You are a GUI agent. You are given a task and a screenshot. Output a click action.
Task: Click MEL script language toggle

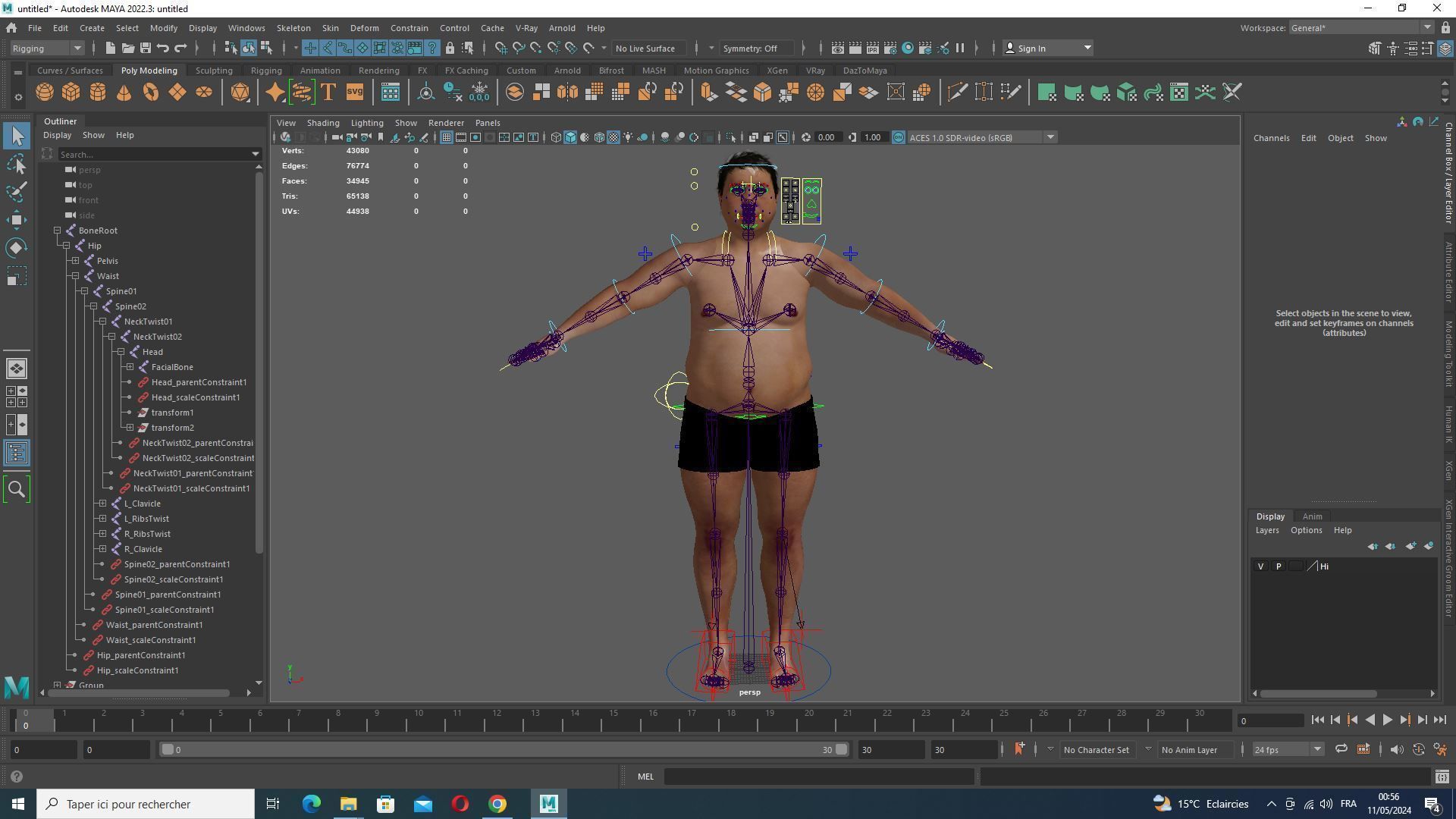[645, 777]
